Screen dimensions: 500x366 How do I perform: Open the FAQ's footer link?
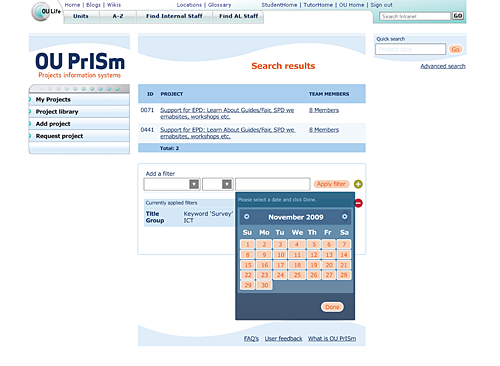[251, 339]
